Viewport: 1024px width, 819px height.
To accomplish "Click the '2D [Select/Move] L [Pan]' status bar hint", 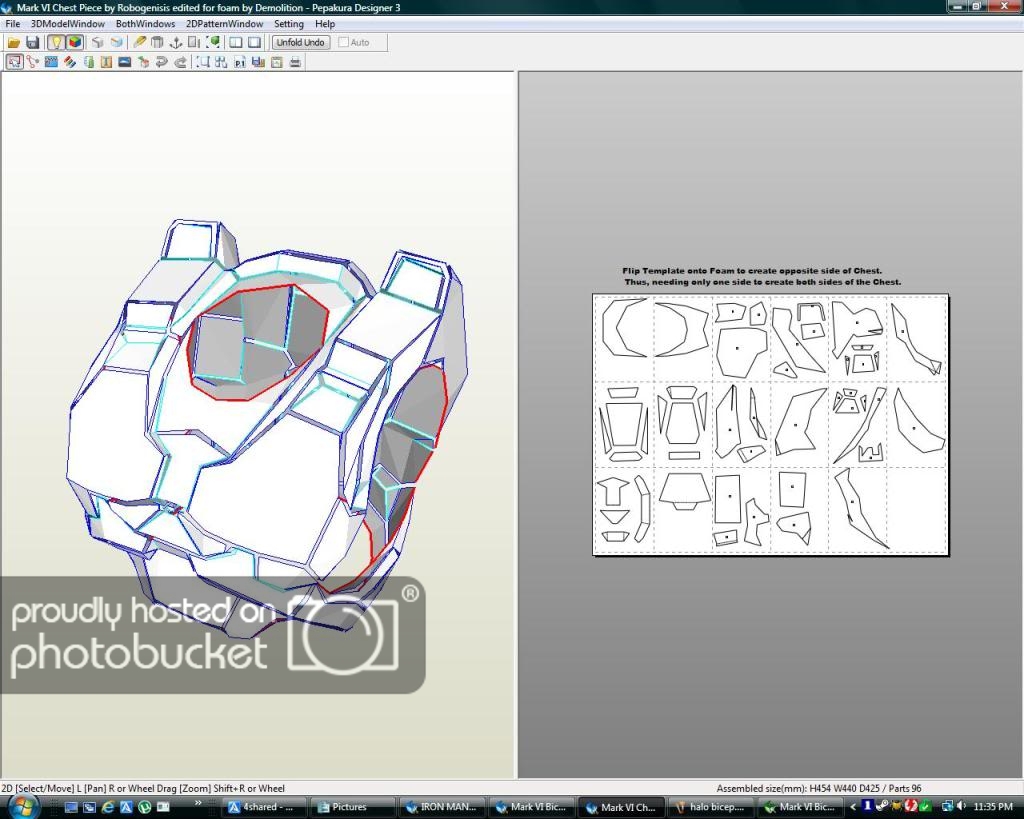I will (x=143, y=788).
